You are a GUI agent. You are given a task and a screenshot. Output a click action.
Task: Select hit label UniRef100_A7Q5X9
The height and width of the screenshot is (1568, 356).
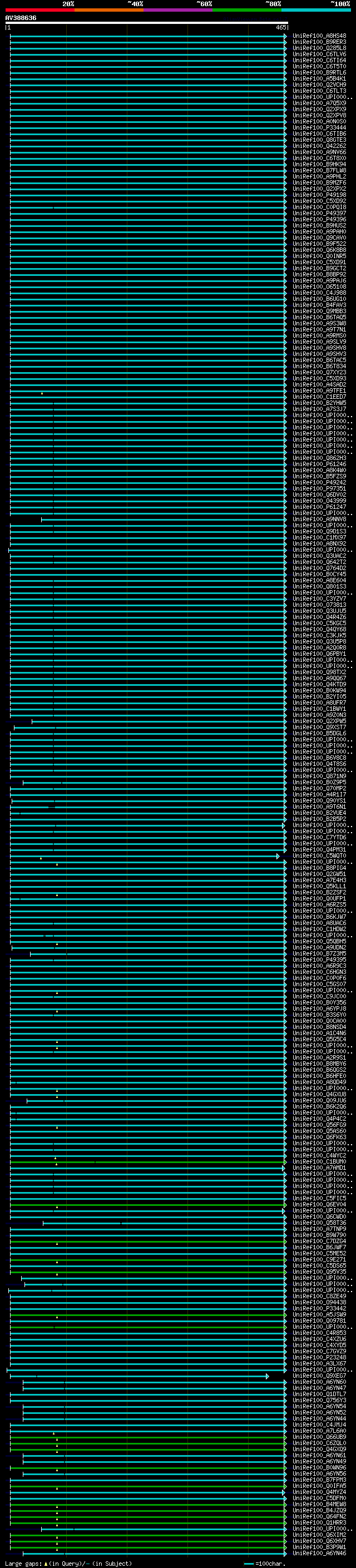[319, 103]
